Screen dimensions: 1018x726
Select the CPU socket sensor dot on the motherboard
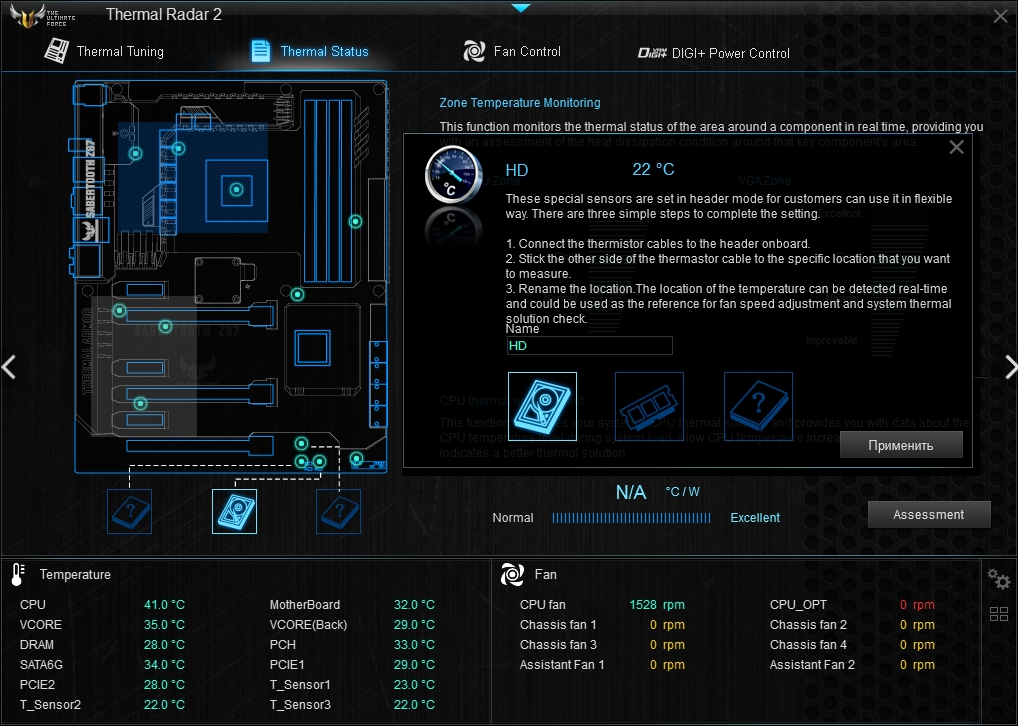pos(236,190)
